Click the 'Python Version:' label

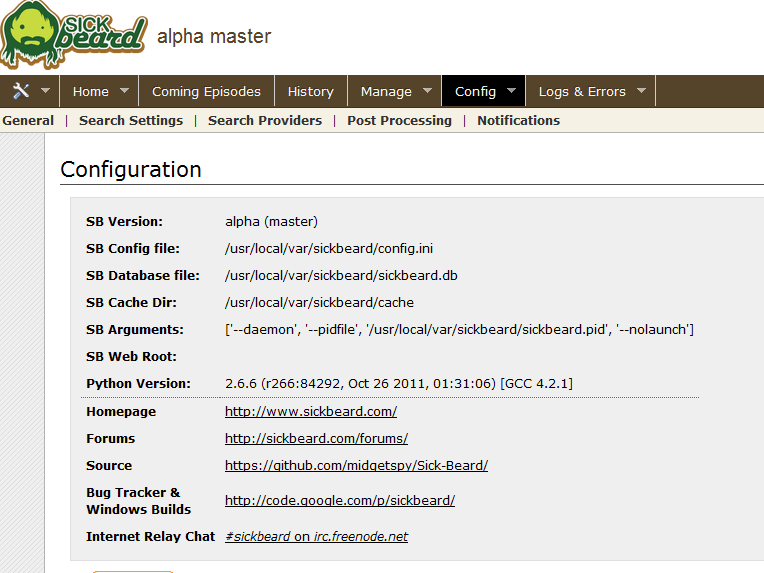138,384
